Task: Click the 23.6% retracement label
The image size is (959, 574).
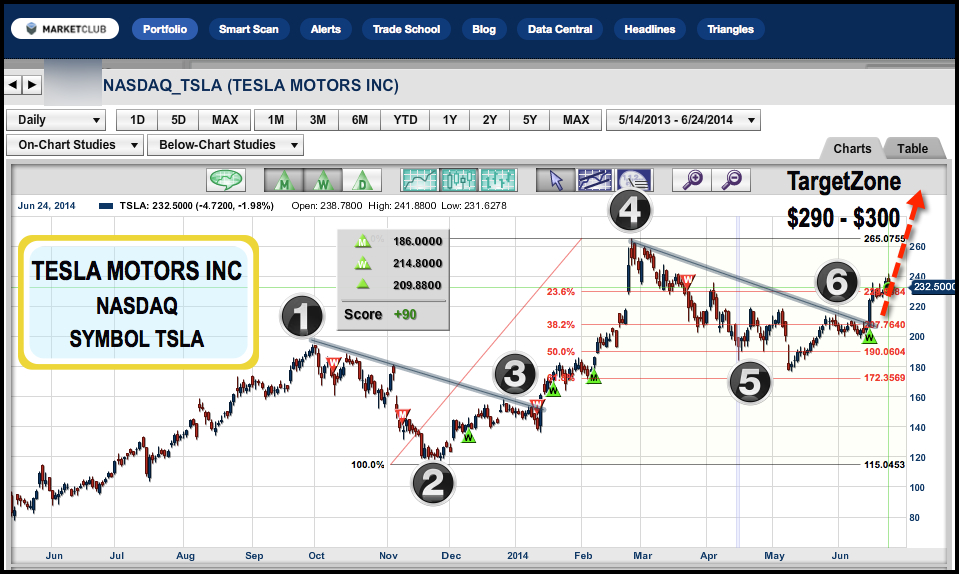Action: (x=561, y=292)
